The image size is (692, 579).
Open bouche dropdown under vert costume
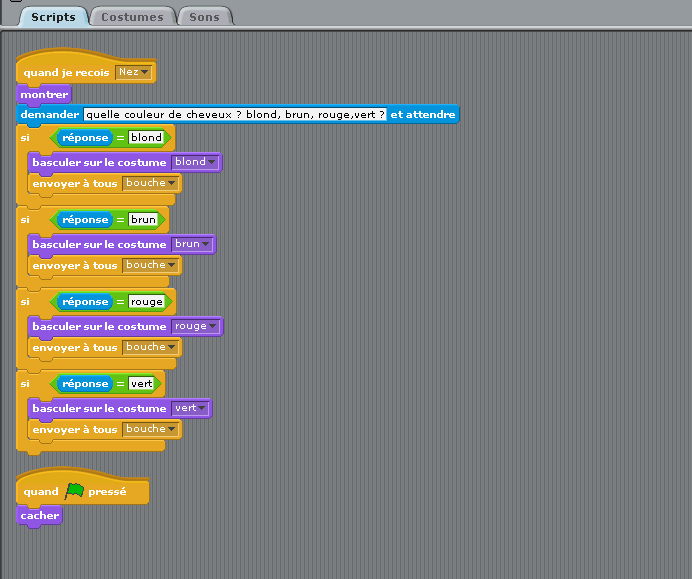(150, 429)
